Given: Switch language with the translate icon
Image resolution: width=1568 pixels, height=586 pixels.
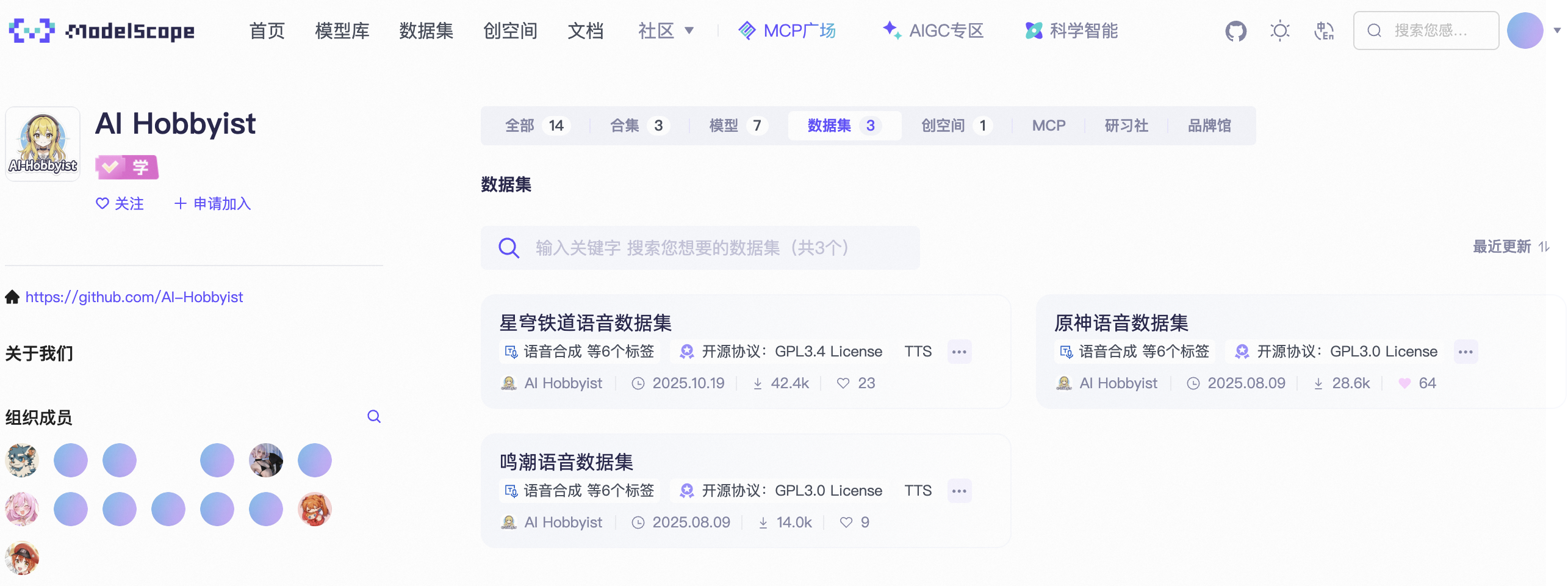Looking at the screenshot, I should [x=1323, y=31].
